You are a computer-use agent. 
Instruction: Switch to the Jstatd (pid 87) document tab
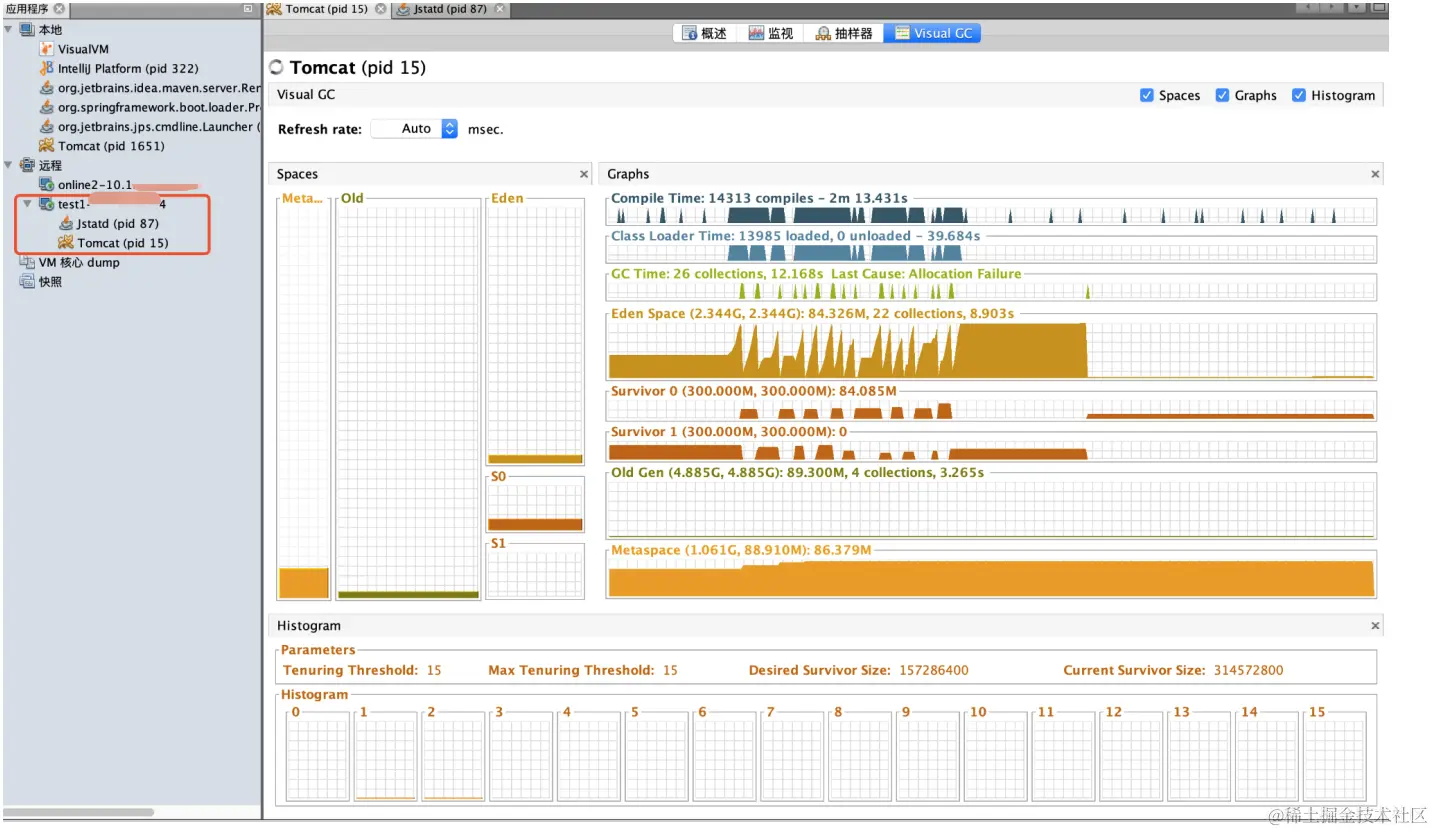[x=449, y=9]
